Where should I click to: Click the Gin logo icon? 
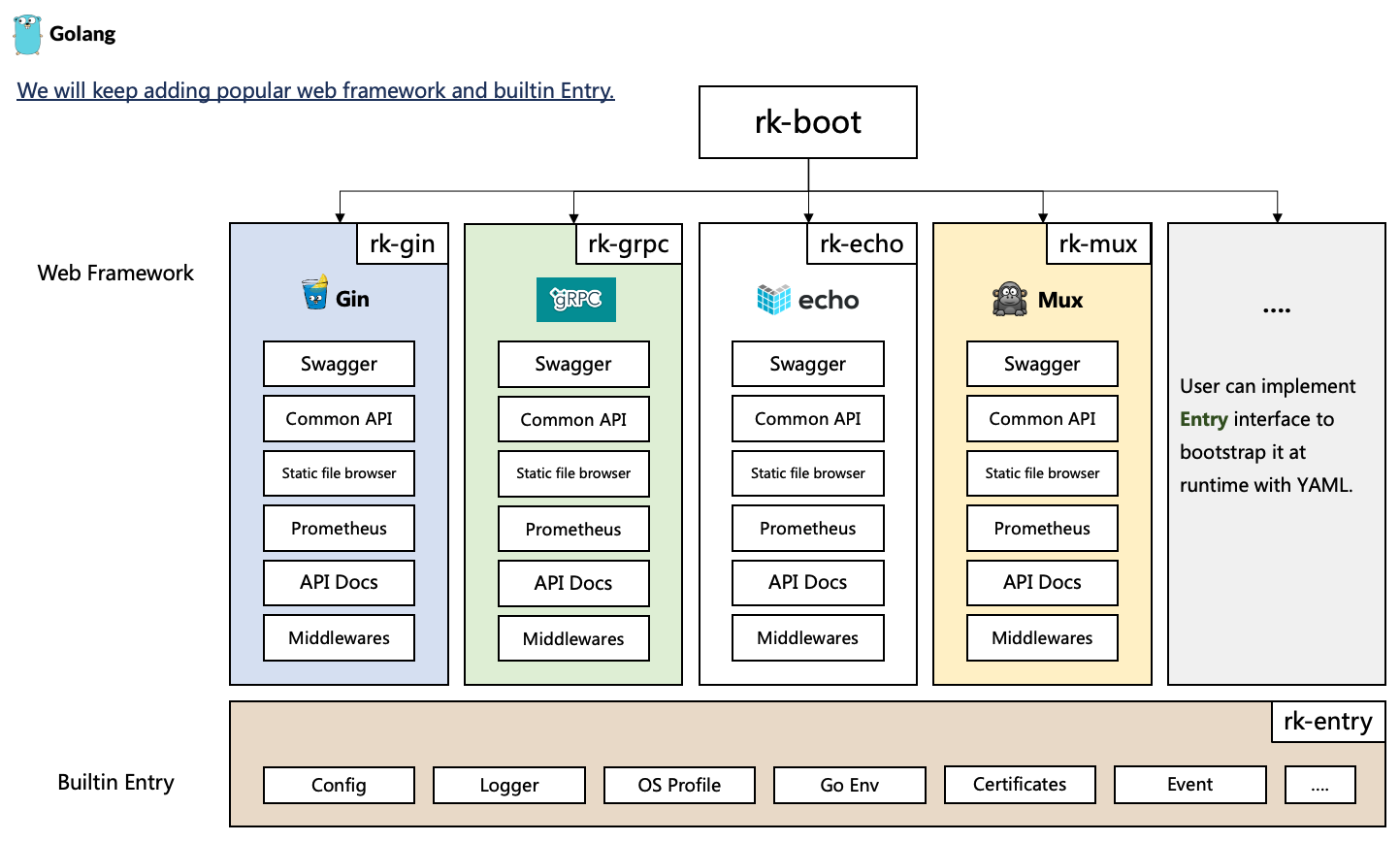315,292
